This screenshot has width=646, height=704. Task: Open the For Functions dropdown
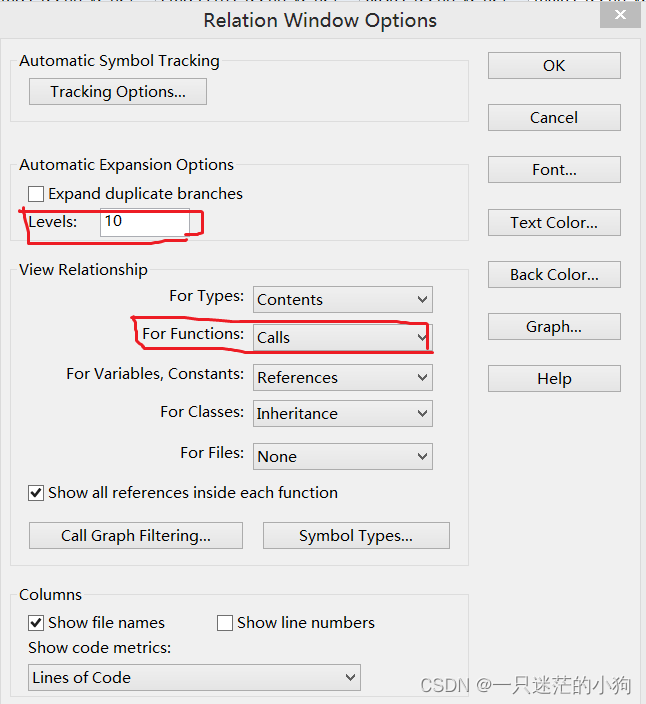343,338
